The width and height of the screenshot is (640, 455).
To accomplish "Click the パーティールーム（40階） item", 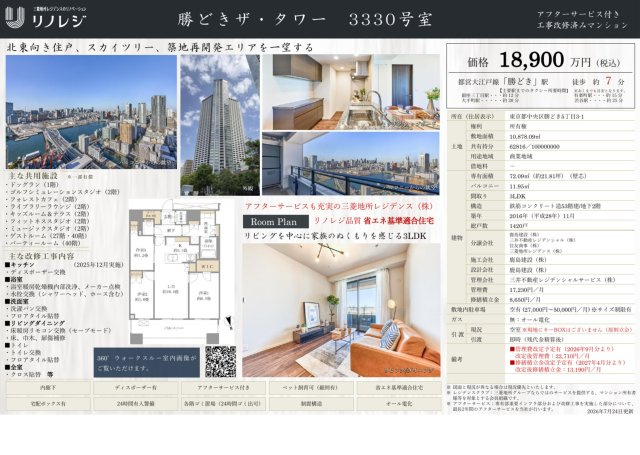I will click(44, 243).
